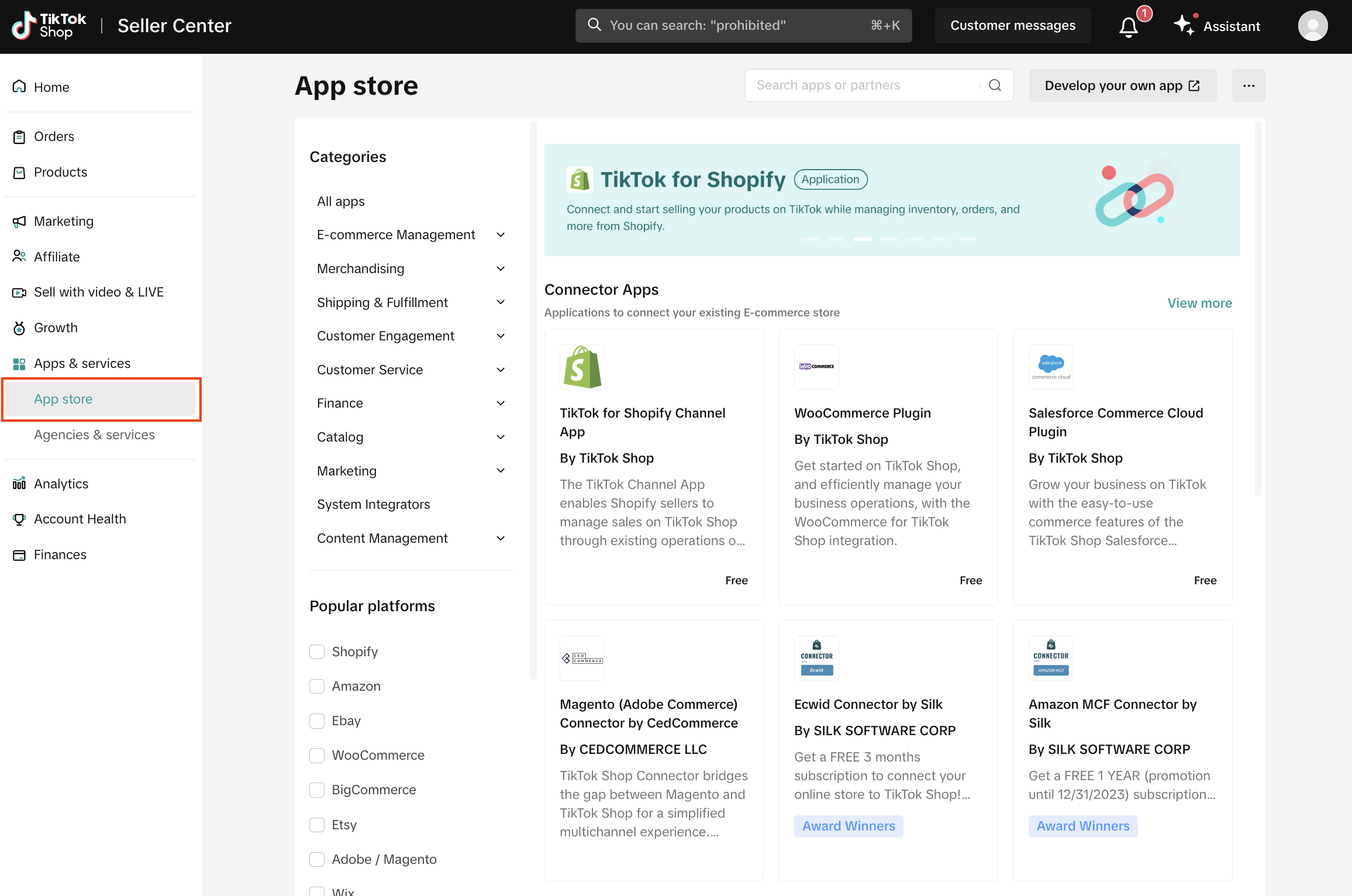
Task: Click the TikTok Shop logo
Action: coord(49,26)
